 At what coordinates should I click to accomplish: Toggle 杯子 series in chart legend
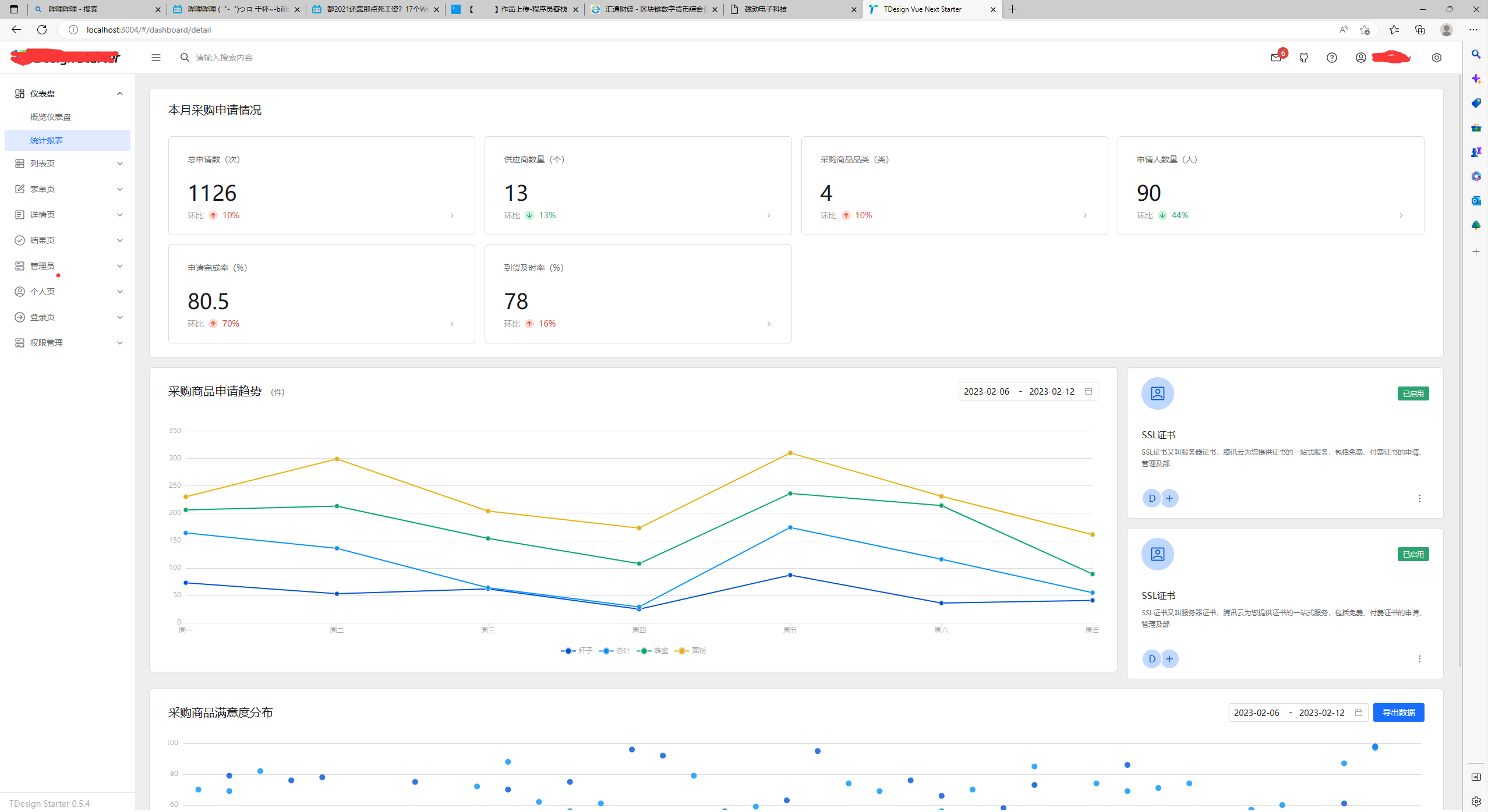(577, 651)
